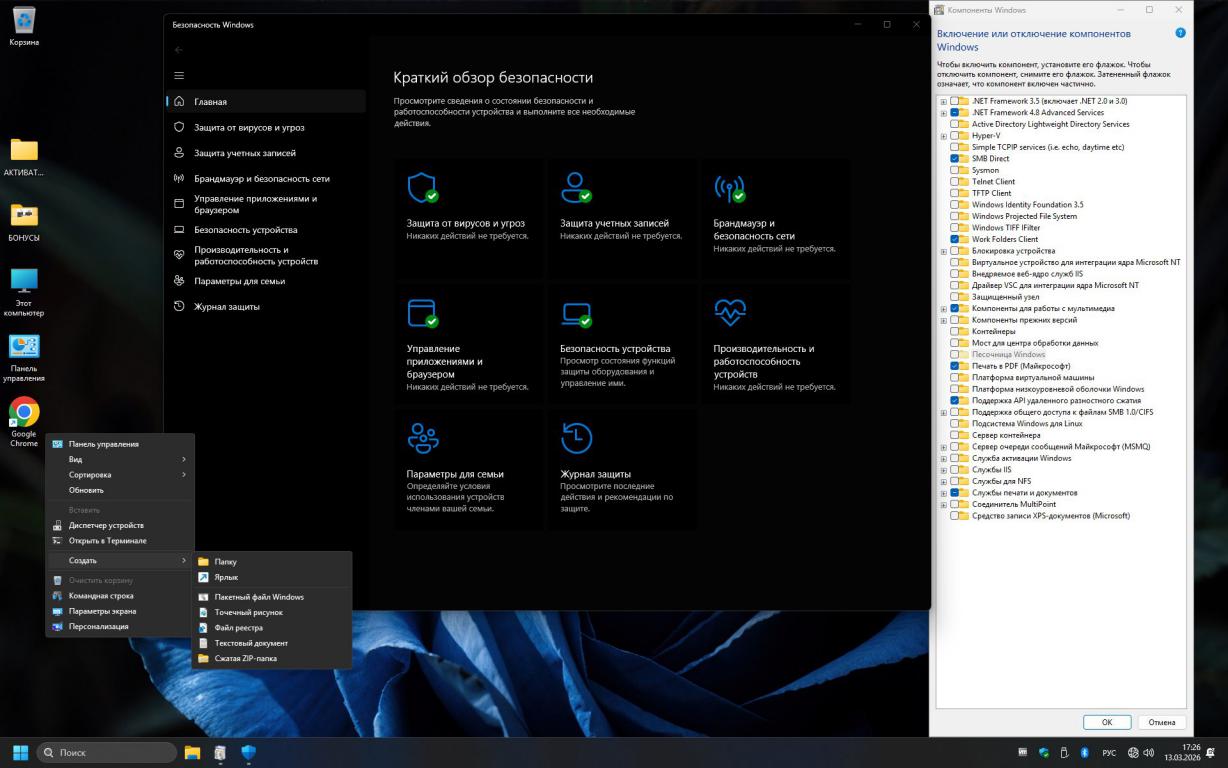1228x768 pixels.
Task: Uncheck the SMB Direct checkbox
Action: (x=955, y=159)
